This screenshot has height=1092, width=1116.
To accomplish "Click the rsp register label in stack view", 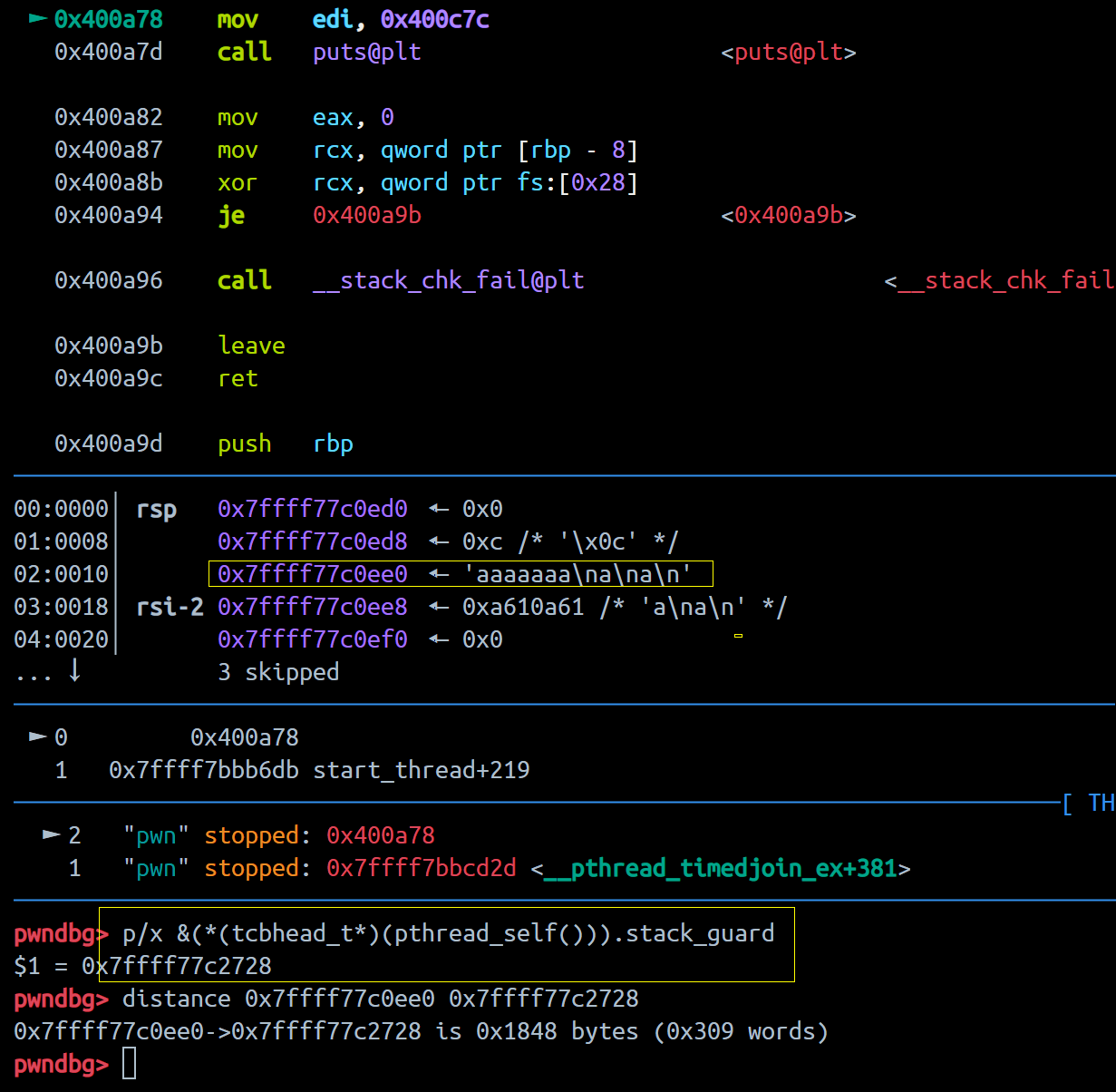I will pyautogui.click(x=156, y=509).
